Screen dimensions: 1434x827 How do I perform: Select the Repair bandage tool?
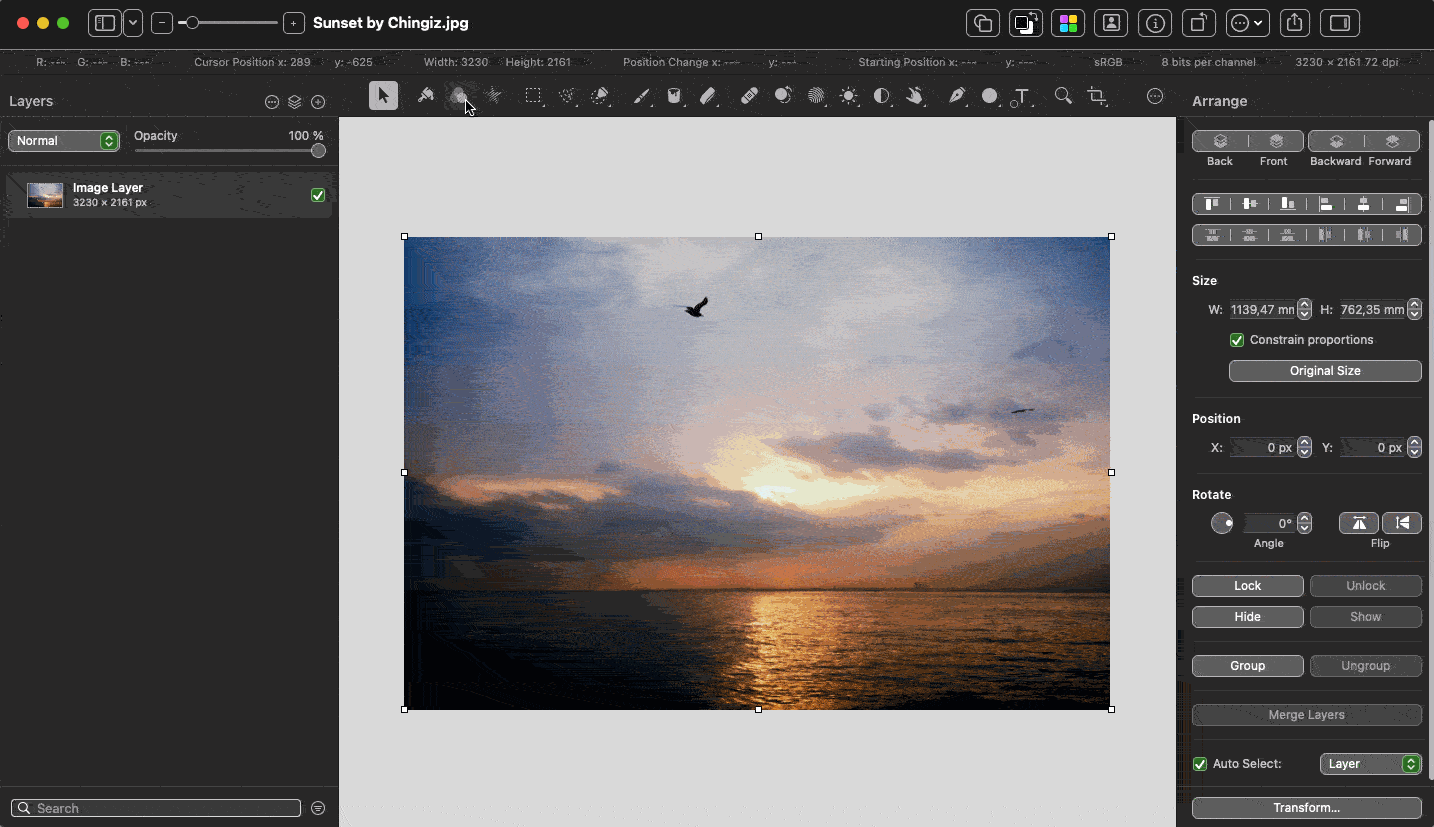pos(749,96)
